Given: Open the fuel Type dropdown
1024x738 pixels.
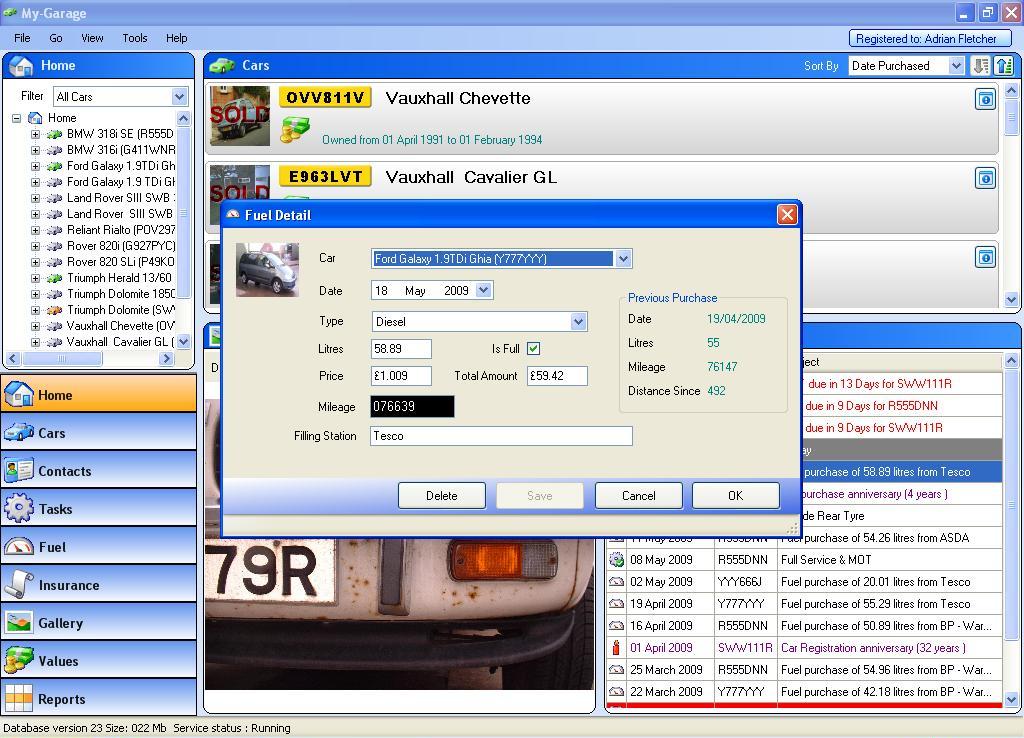Looking at the screenshot, I should 578,322.
